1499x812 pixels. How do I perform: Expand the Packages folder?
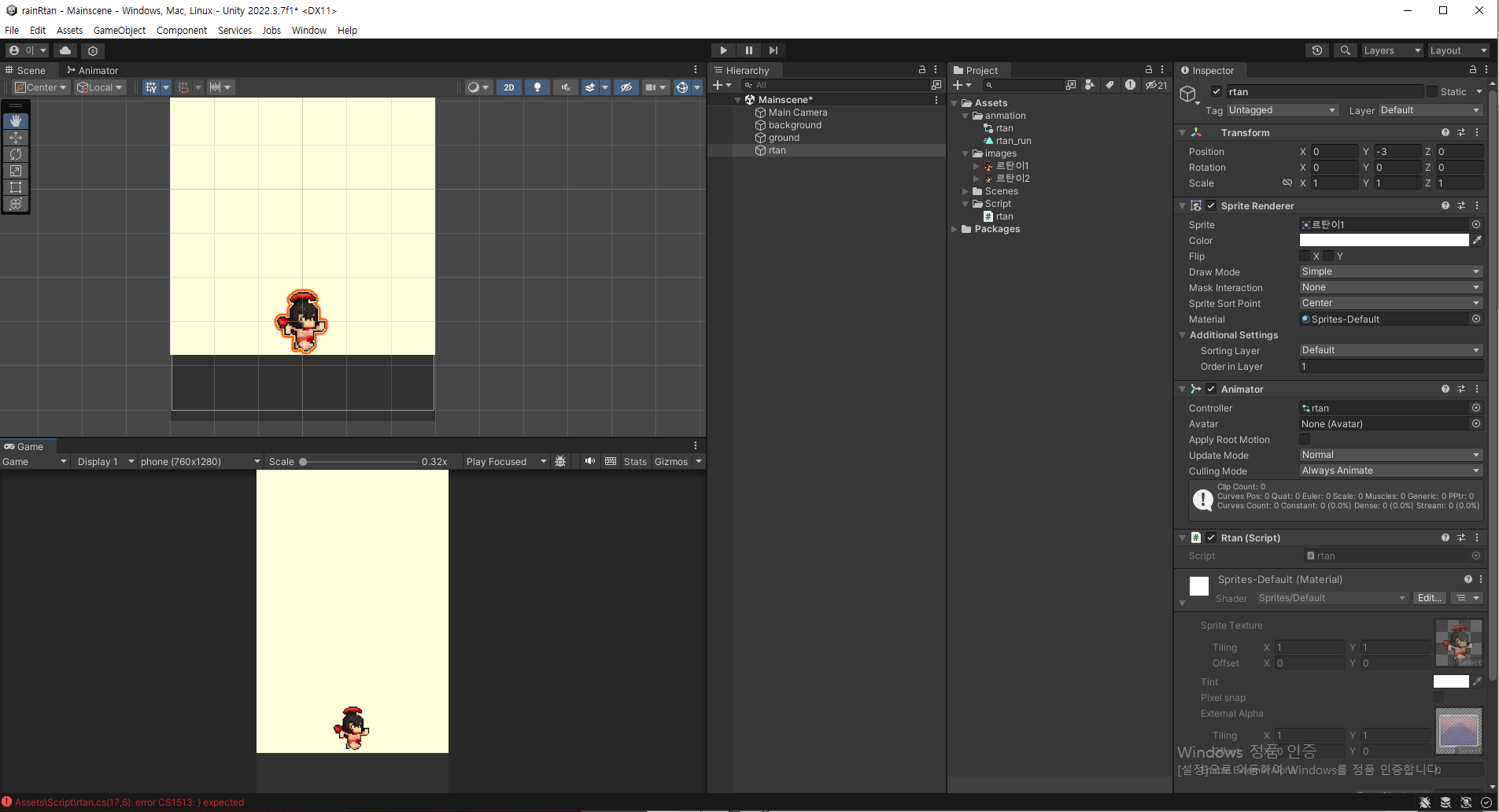(x=954, y=230)
